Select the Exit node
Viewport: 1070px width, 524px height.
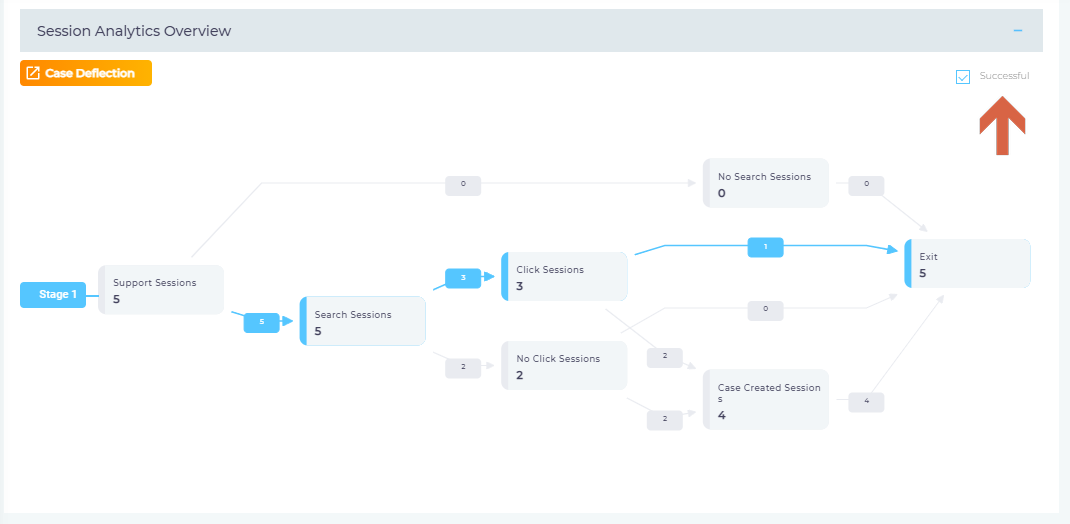tap(967, 264)
